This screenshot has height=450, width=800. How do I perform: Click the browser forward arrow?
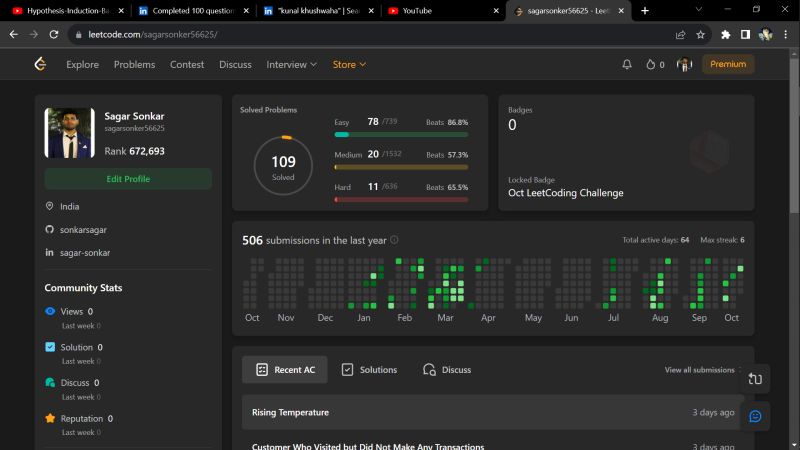click(x=34, y=34)
